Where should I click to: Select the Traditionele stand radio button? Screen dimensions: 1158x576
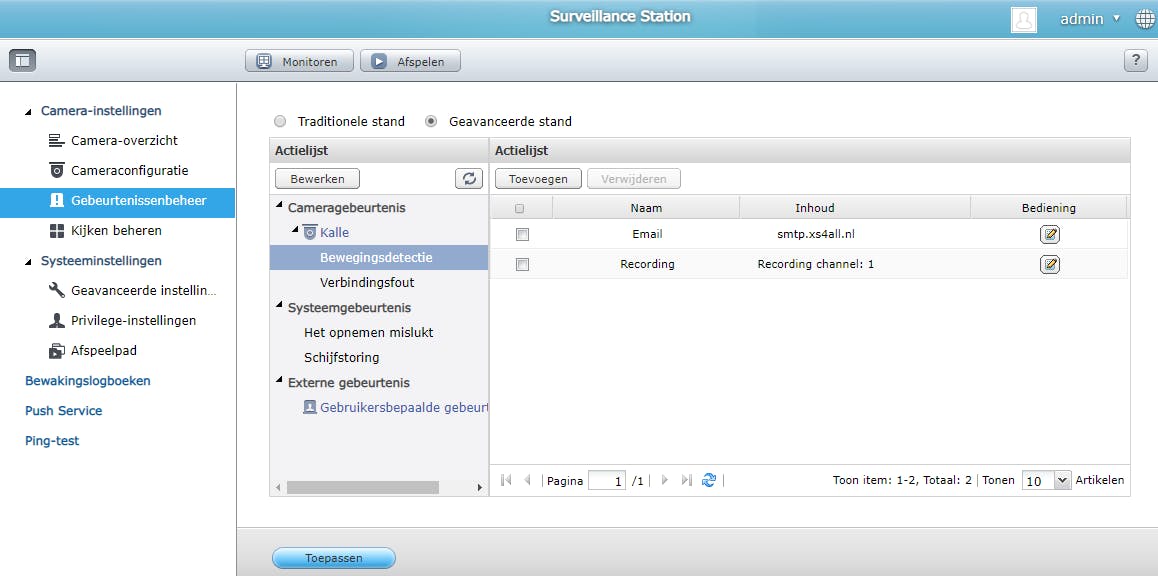(280, 120)
